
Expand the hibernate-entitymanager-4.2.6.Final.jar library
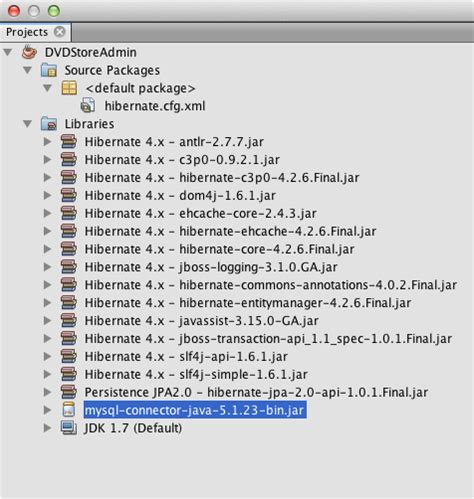(47, 303)
